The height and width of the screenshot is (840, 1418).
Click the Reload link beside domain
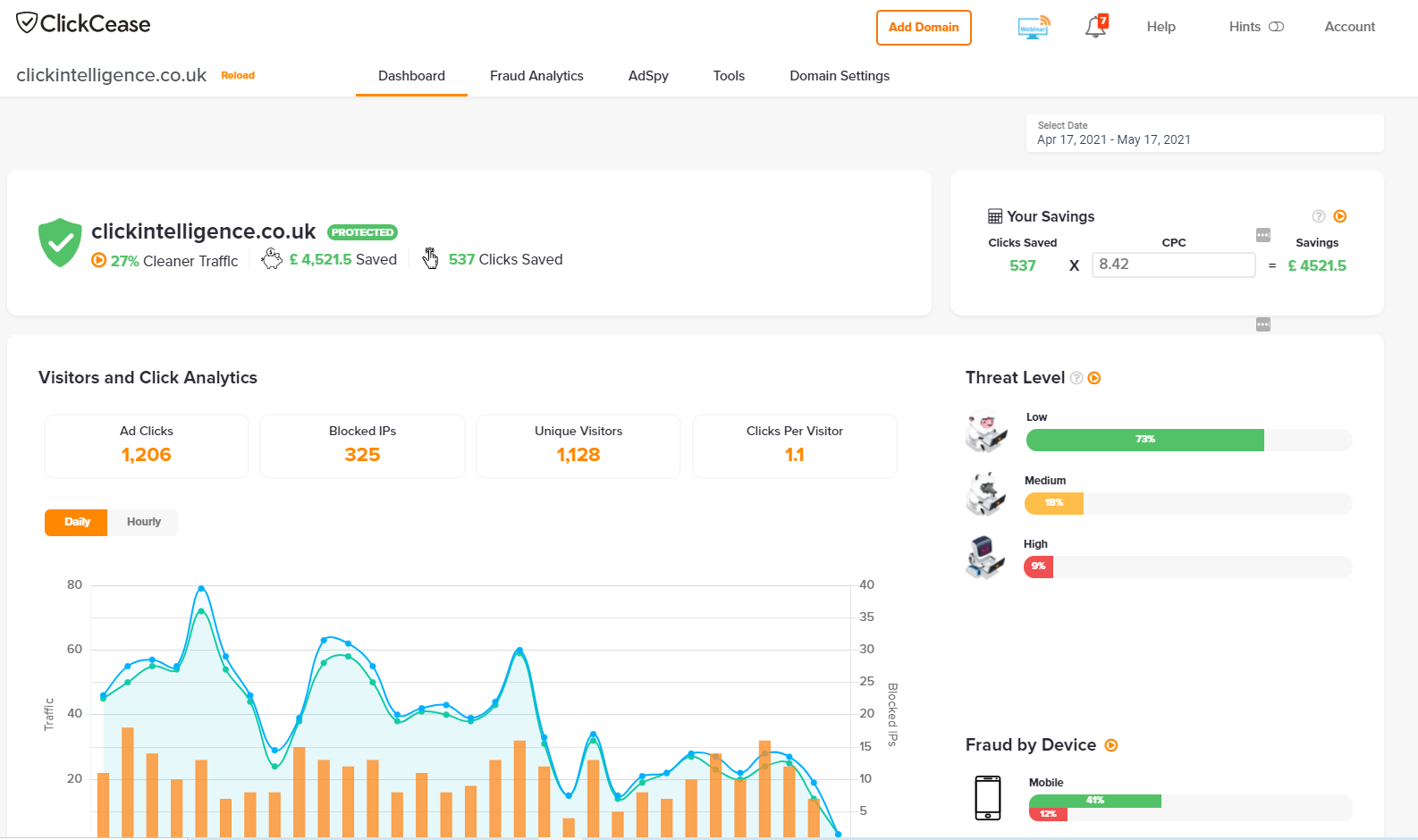click(x=238, y=76)
